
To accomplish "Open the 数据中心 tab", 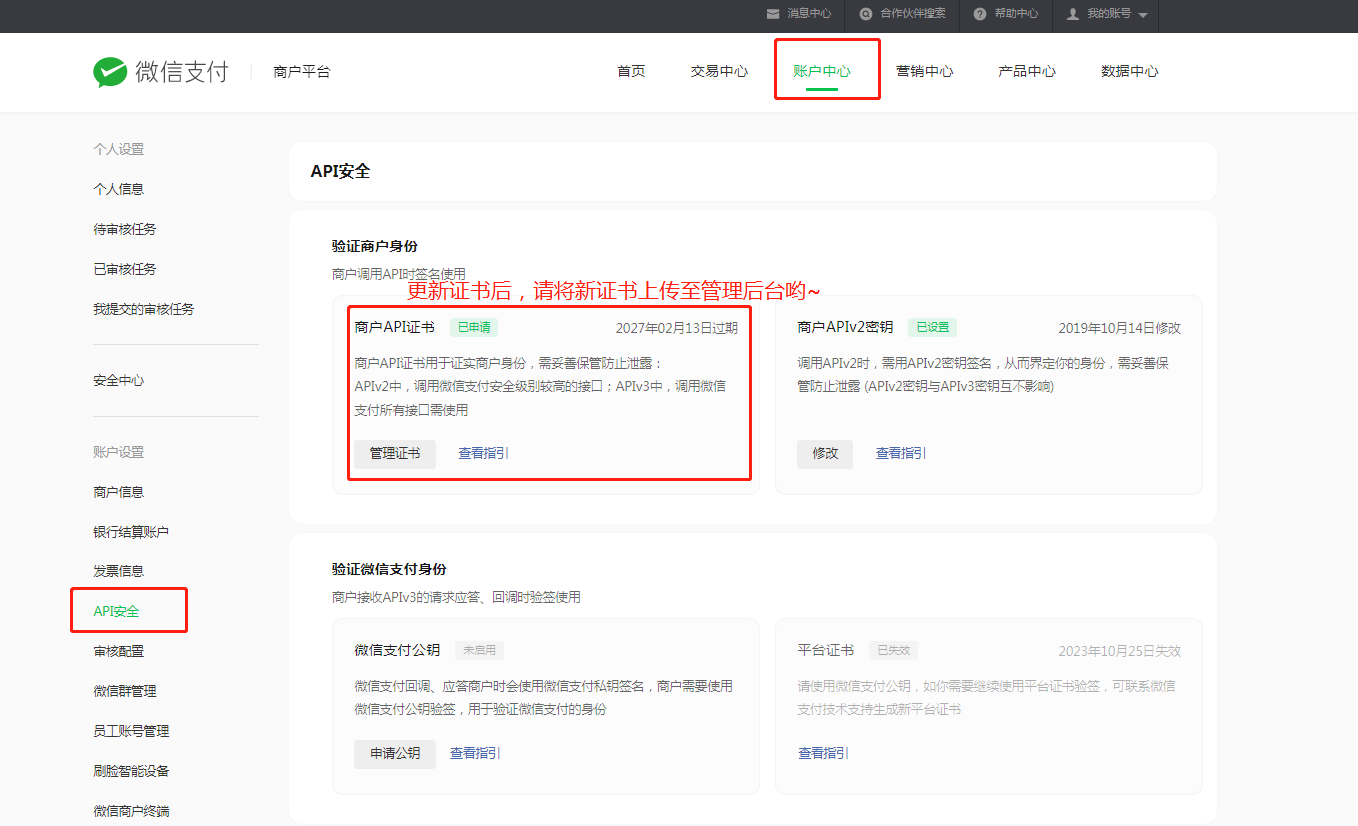I will click(x=1130, y=71).
